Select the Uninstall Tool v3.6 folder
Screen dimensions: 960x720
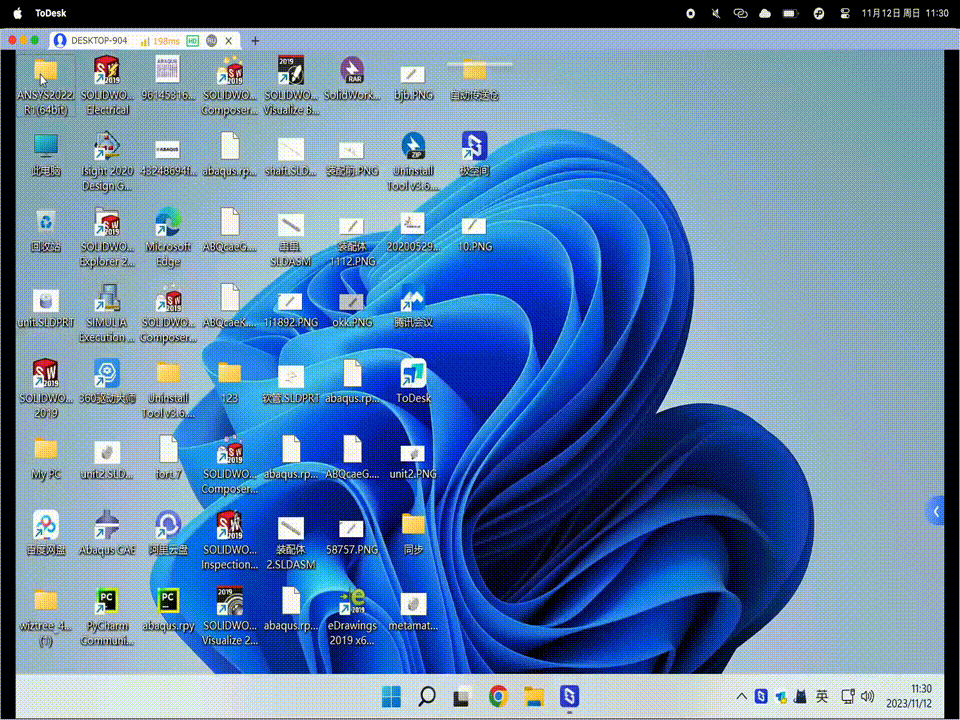coord(168,389)
